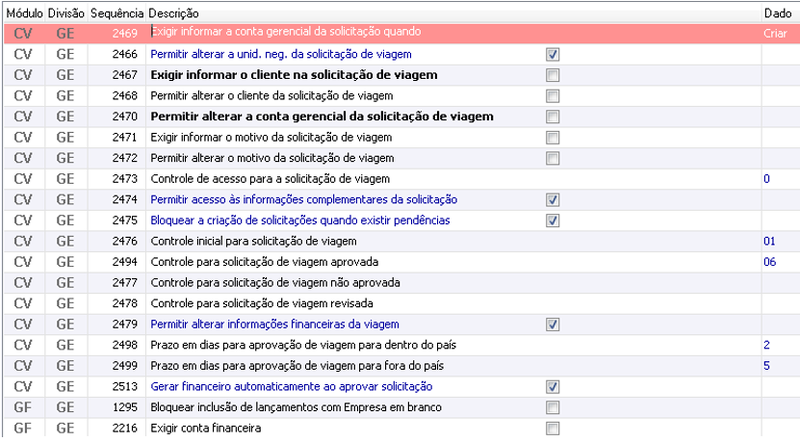Select 'Exigir informar o cliente na solicitação' text
800x442 pixels.
pos(294,75)
